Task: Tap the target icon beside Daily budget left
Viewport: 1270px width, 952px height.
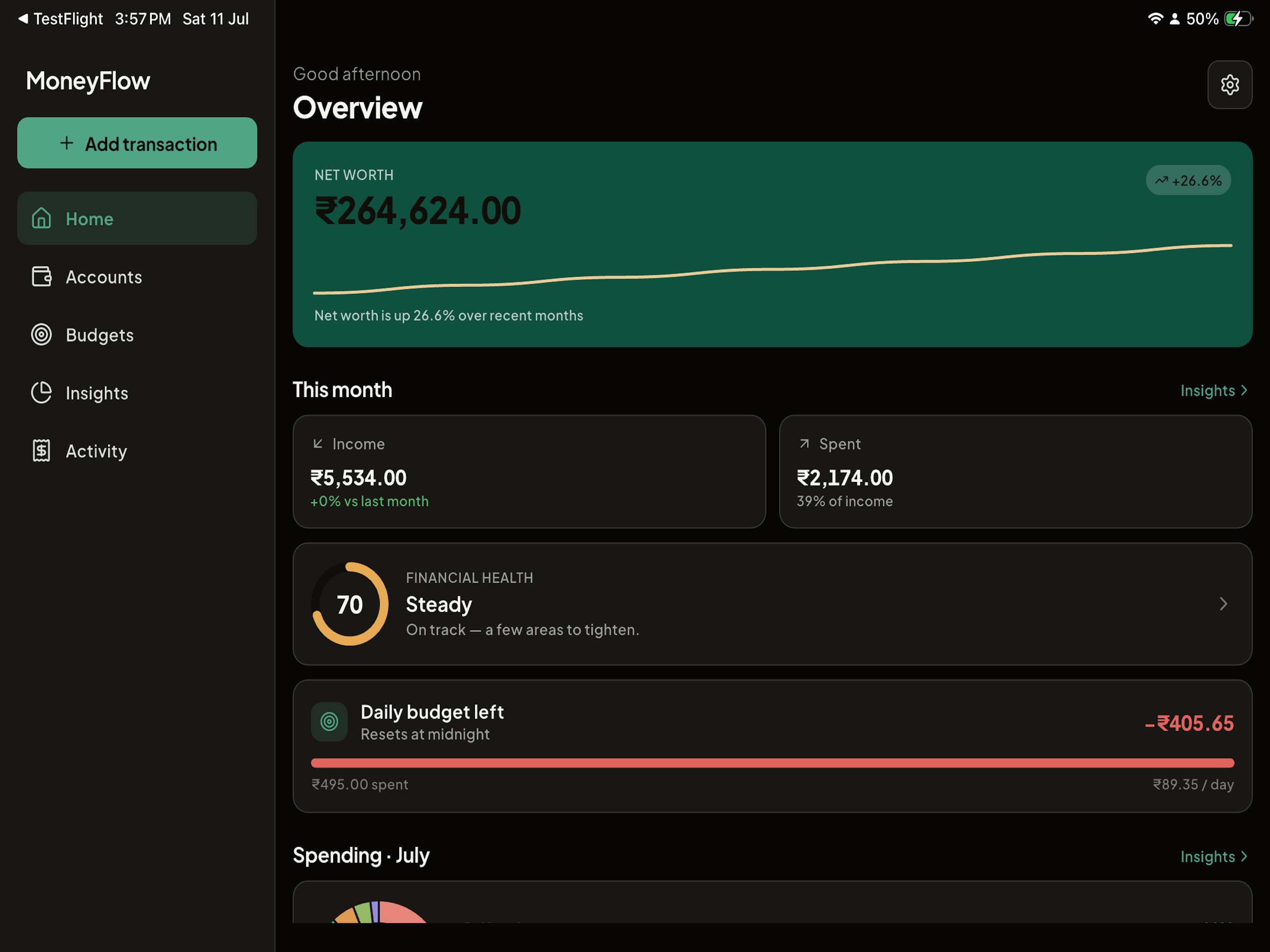Action: [x=329, y=722]
